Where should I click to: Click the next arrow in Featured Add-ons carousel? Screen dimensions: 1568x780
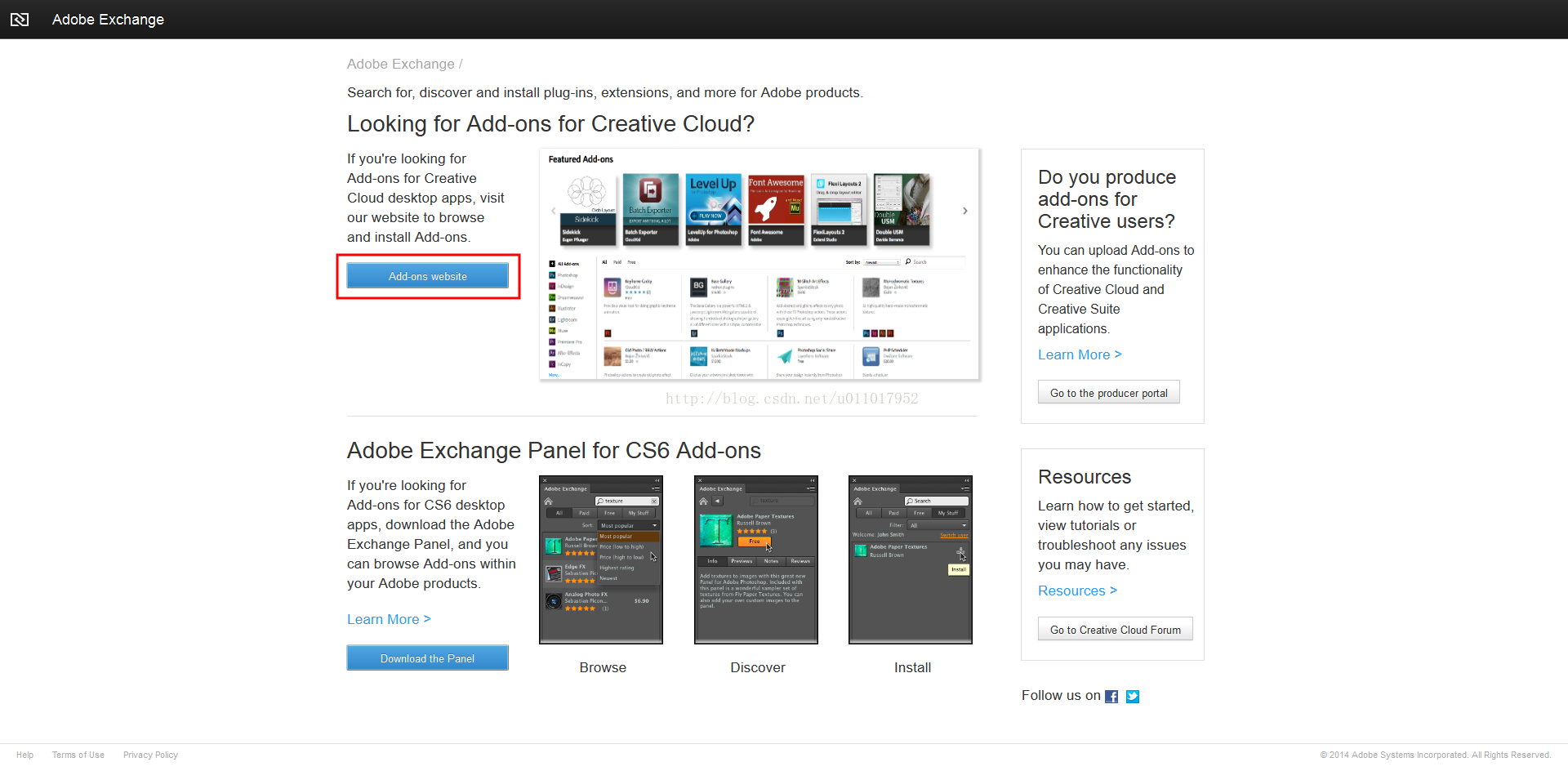point(964,211)
